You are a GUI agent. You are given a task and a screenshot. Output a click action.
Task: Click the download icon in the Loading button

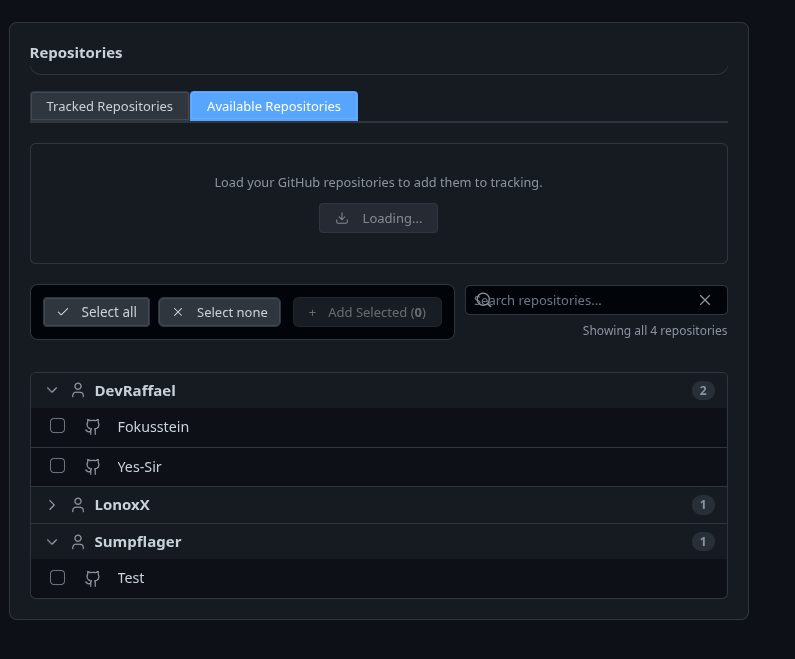pos(342,218)
